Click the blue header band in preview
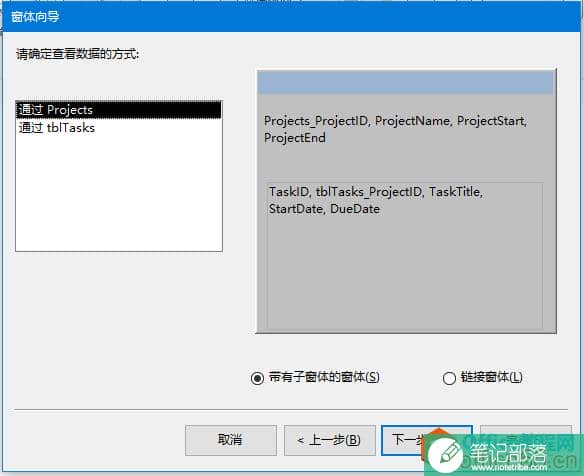This screenshot has height=476, width=584. pyautogui.click(x=405, y=82)
